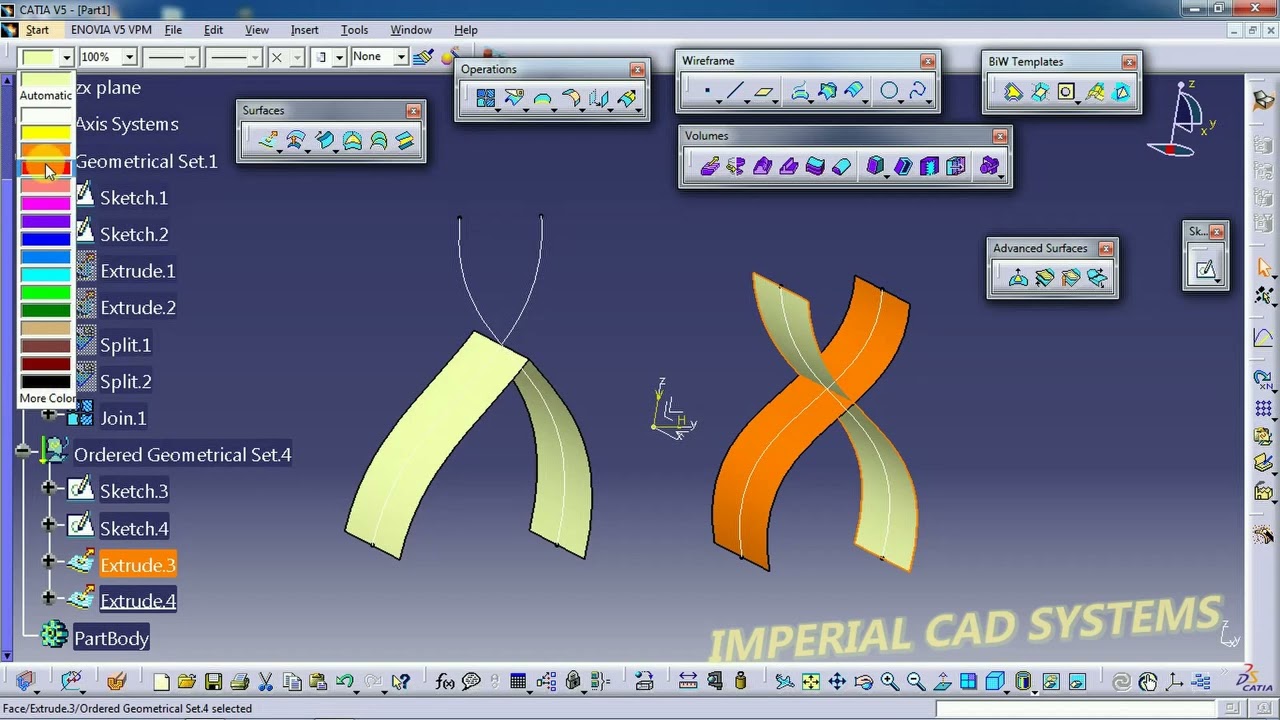Click the Painter brush icon in Graphic Properties

[424, 57]
